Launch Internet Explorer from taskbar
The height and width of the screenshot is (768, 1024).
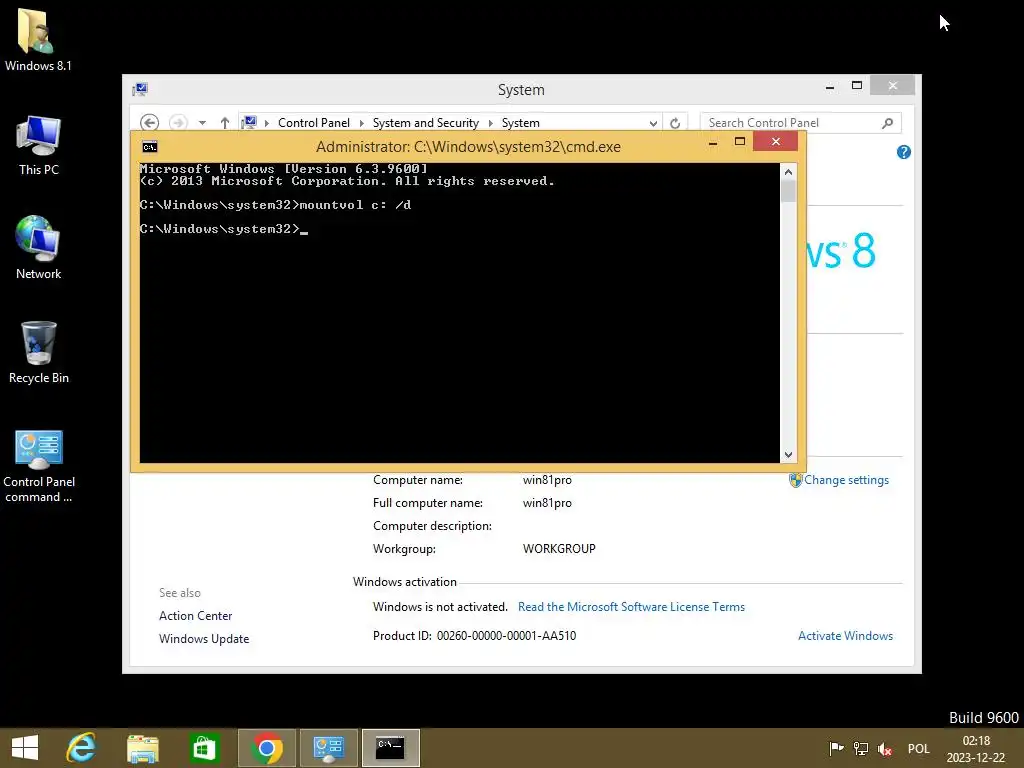[82, 748]
